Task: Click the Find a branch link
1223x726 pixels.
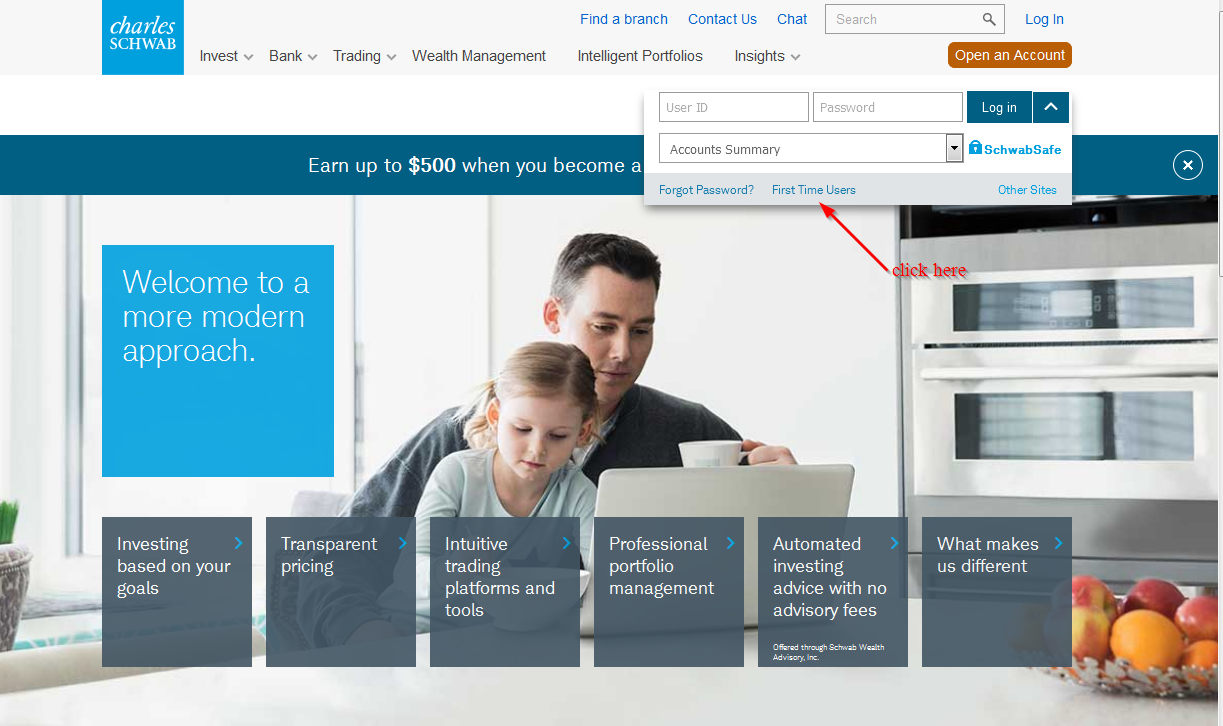Action: (624, 19)
